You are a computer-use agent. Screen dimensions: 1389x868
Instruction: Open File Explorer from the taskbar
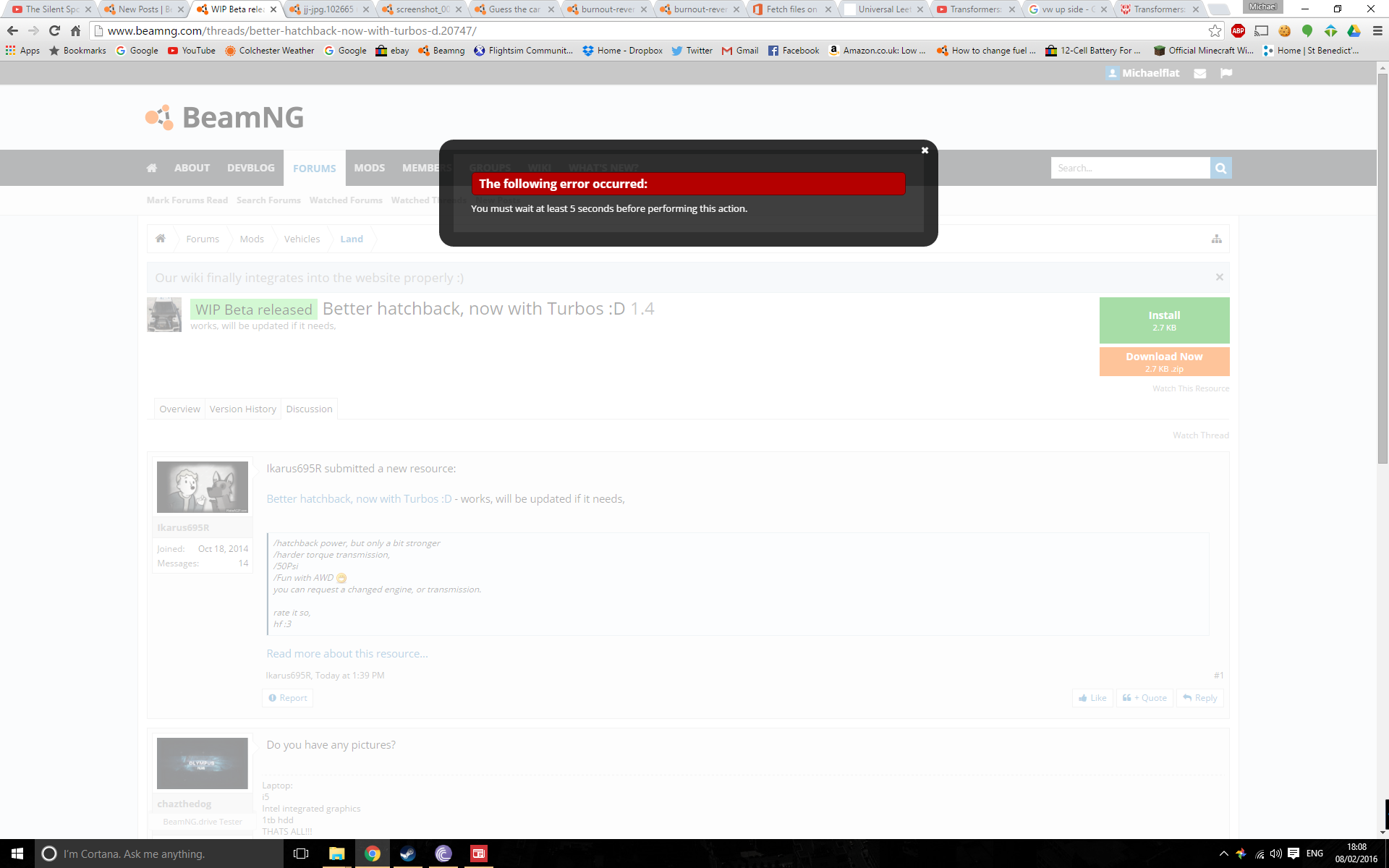(336, 854)
